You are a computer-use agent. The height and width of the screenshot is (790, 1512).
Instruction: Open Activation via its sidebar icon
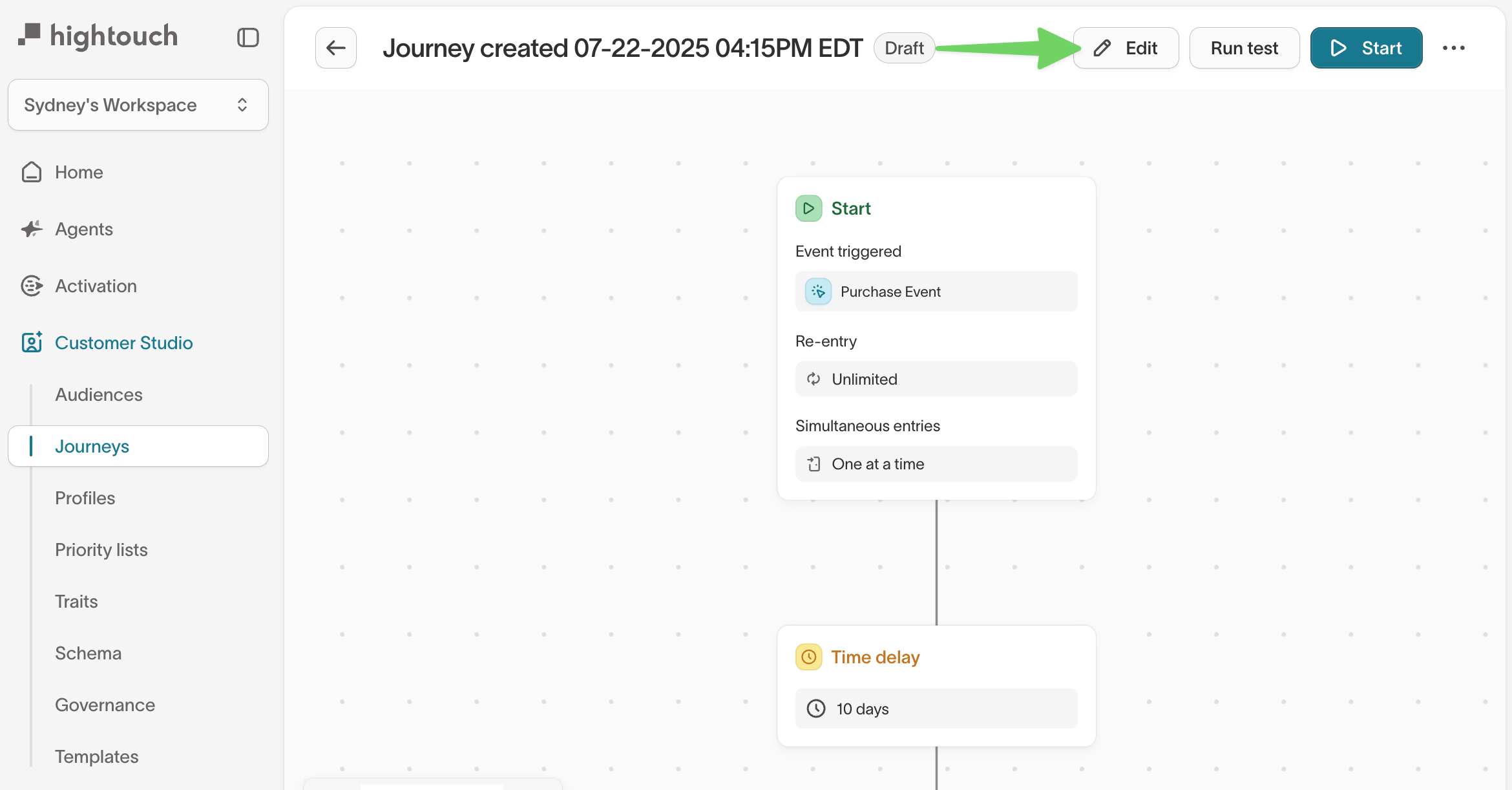31,285
